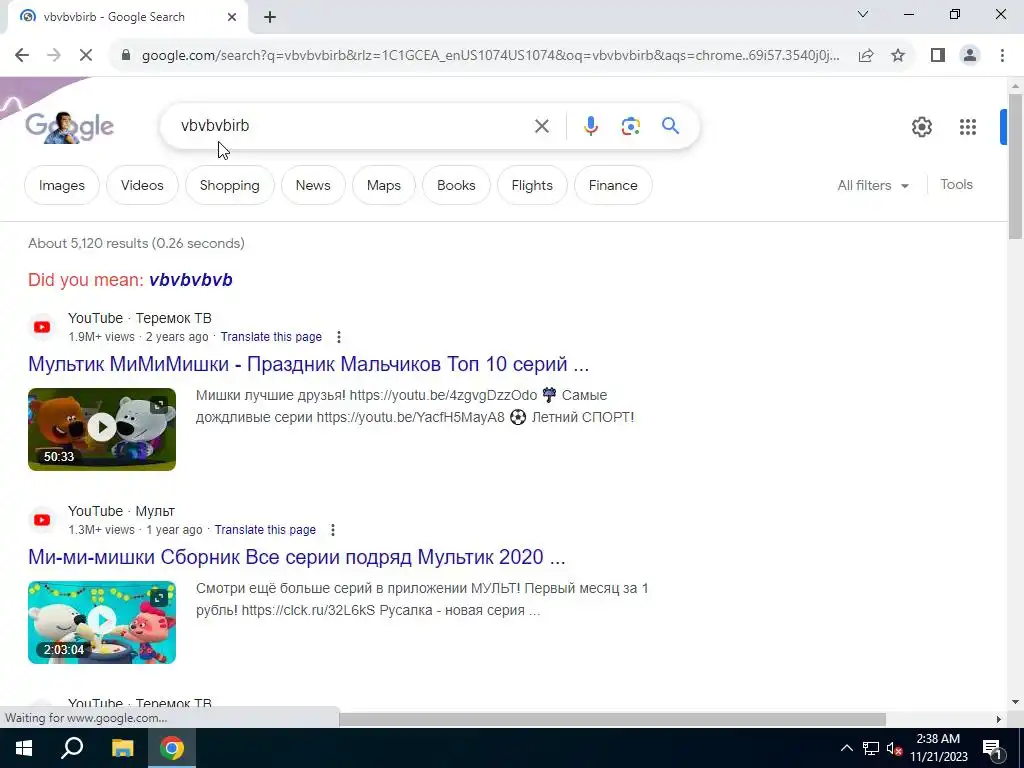
Task: Close the vbvbvbirb Google Search tab
Action: click(x=232, y=17)
